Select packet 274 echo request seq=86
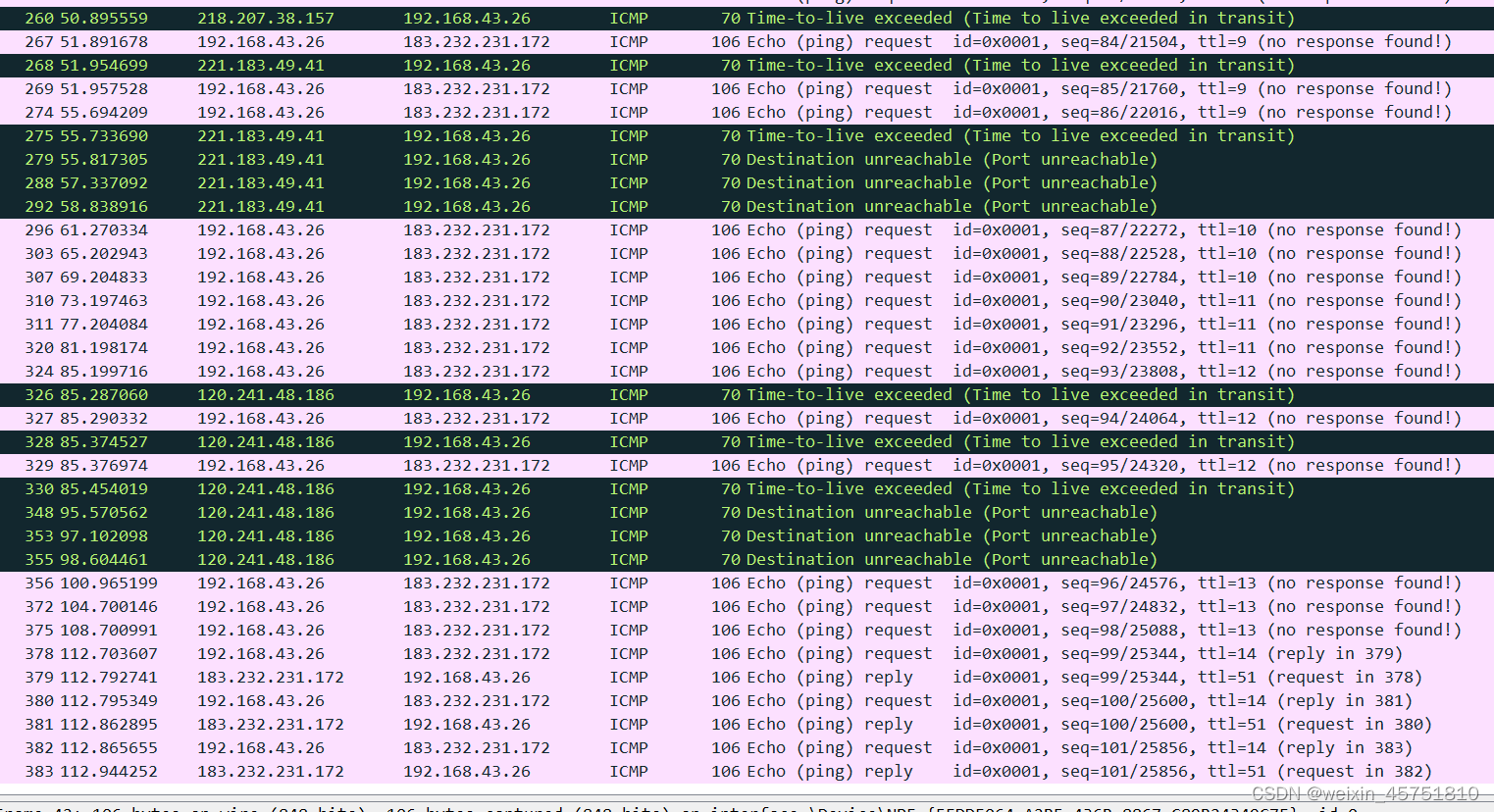This screenshot has width=1494, height=812. (747, 113)
